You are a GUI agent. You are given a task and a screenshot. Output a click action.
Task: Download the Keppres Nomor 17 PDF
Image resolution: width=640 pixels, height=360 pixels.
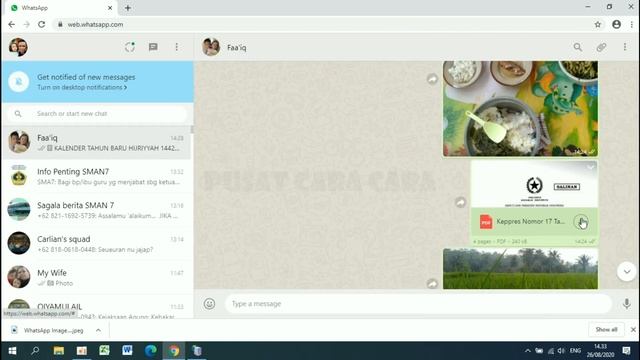[x=581, y=222]
